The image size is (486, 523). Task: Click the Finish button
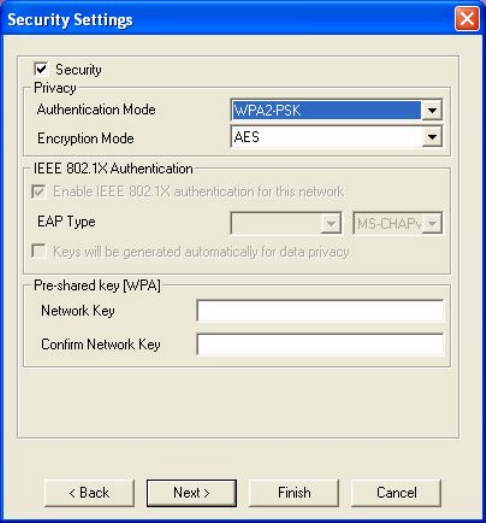(294, 493)
